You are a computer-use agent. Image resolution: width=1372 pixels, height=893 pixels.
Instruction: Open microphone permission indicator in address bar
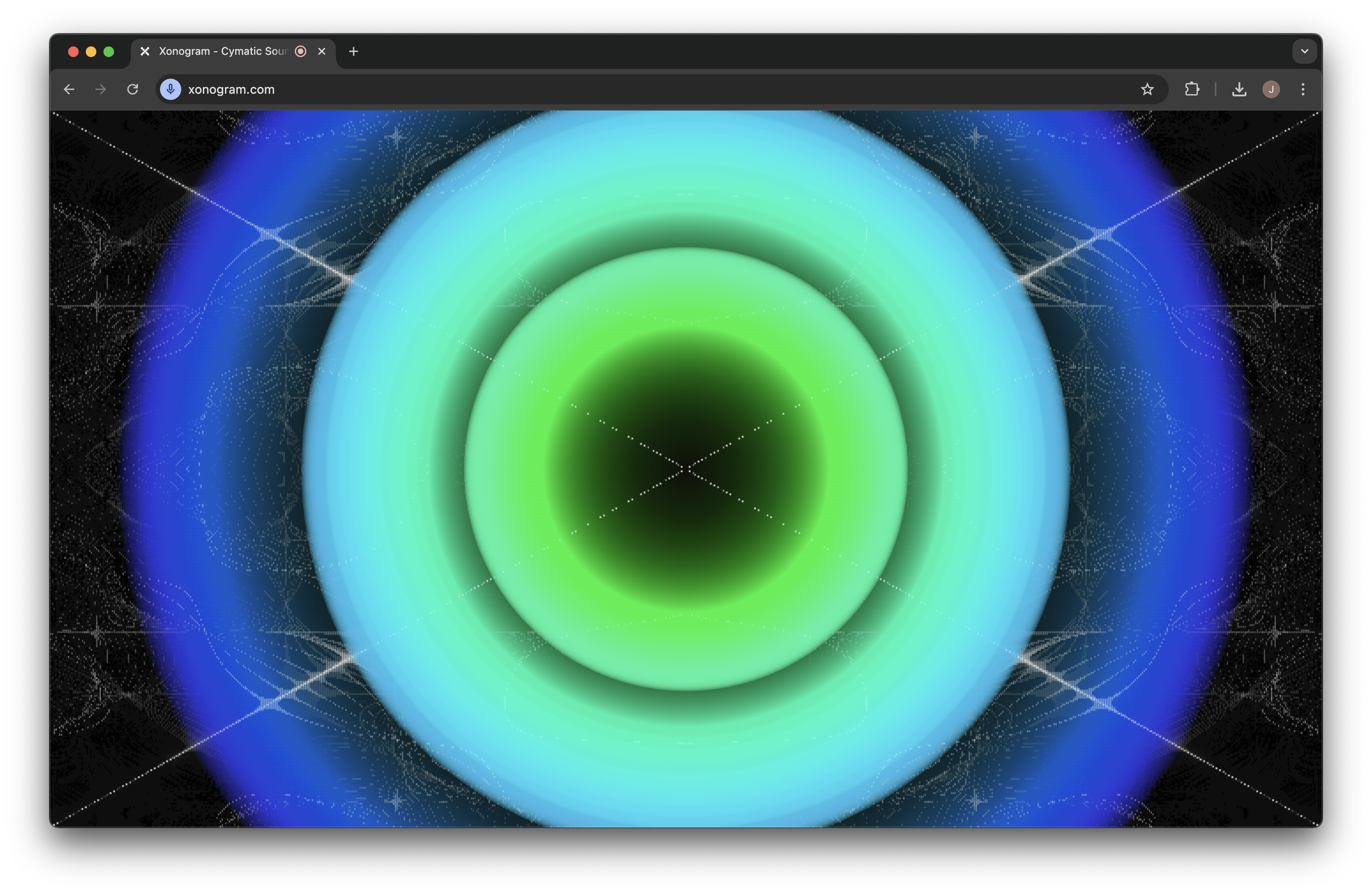coord(171,89)
